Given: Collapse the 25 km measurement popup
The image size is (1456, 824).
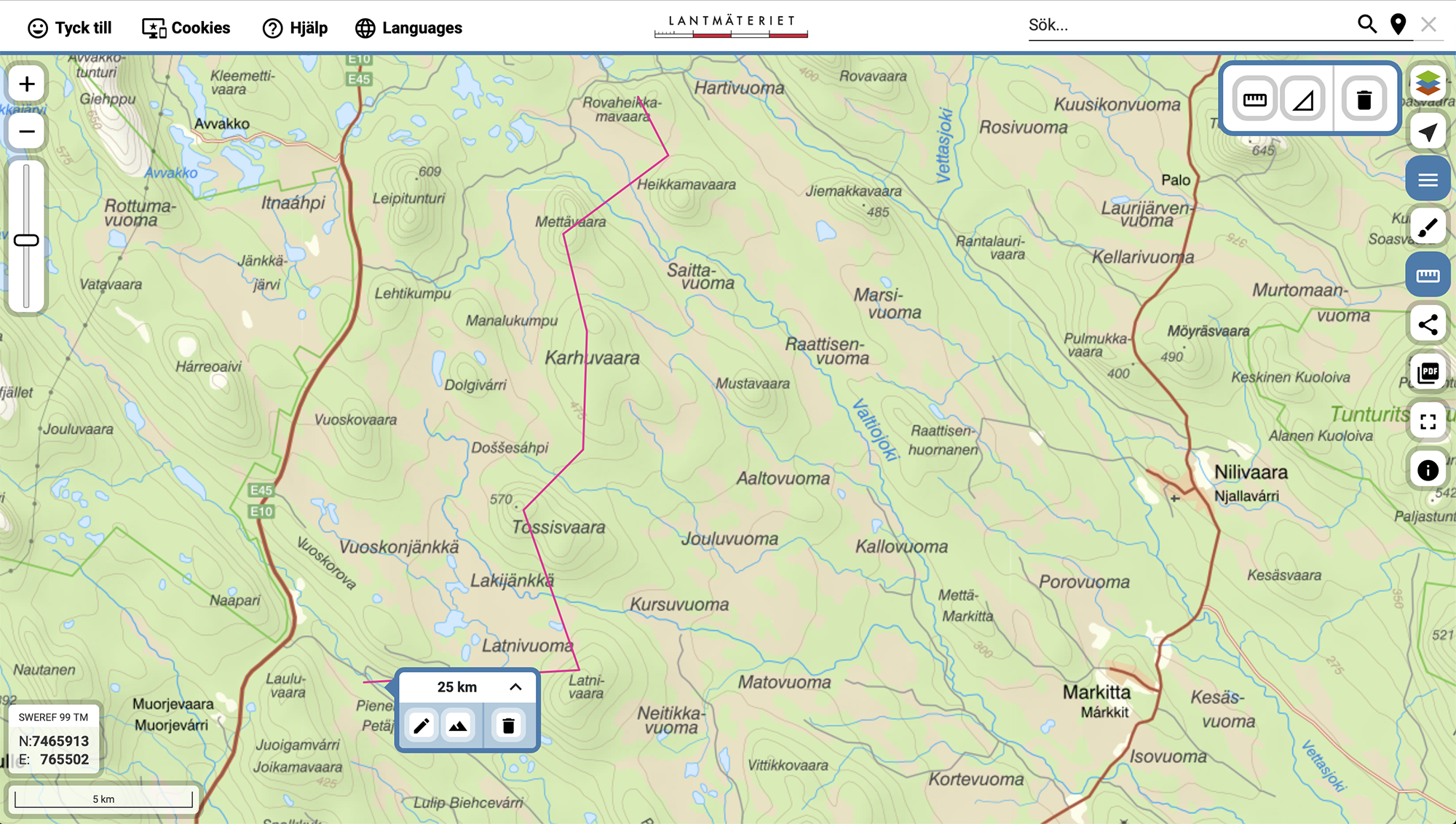Looking at the screenshot, I should tap(515, 686).
